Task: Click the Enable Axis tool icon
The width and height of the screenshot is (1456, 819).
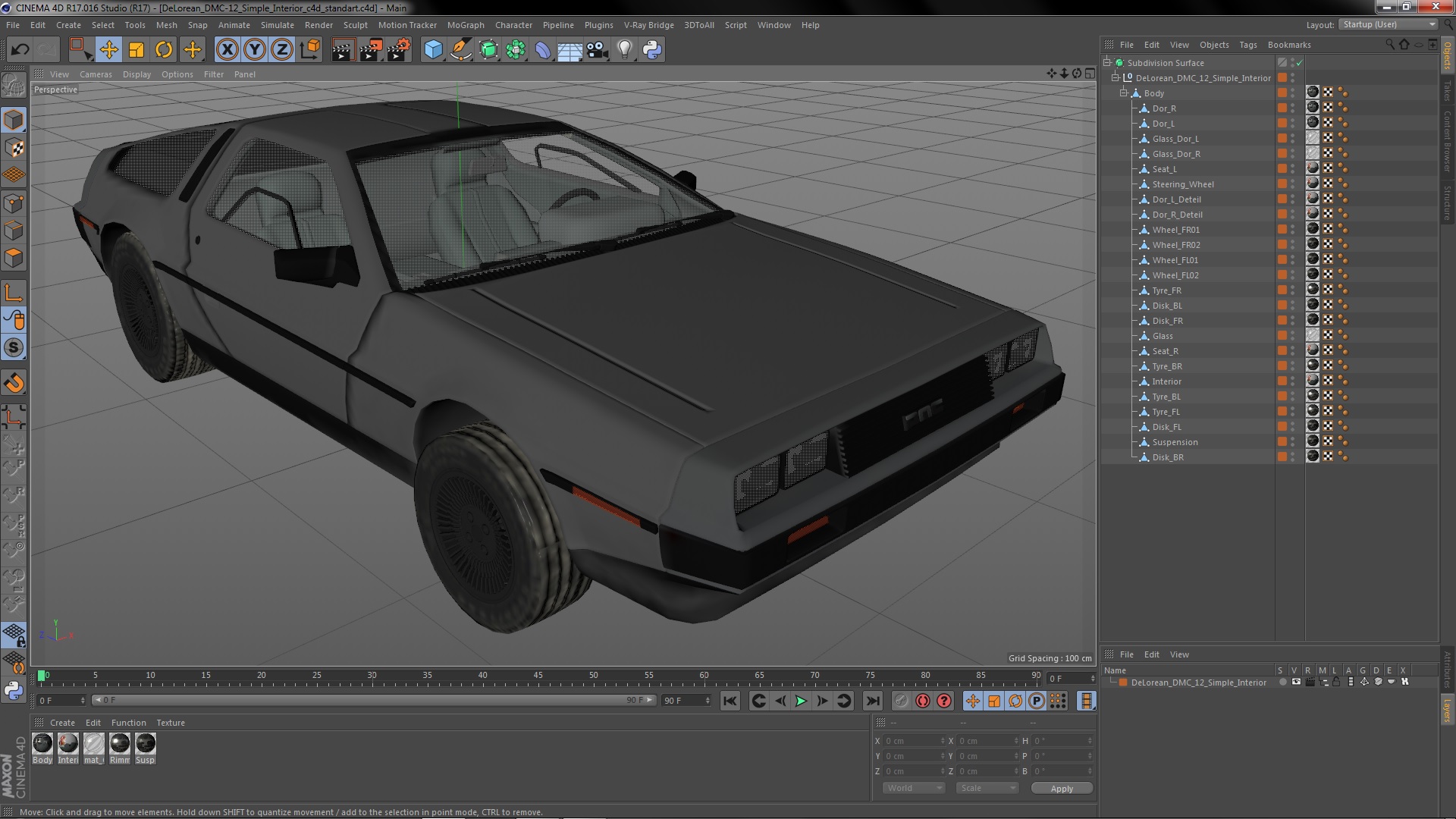Action: [x=14, y=293]
